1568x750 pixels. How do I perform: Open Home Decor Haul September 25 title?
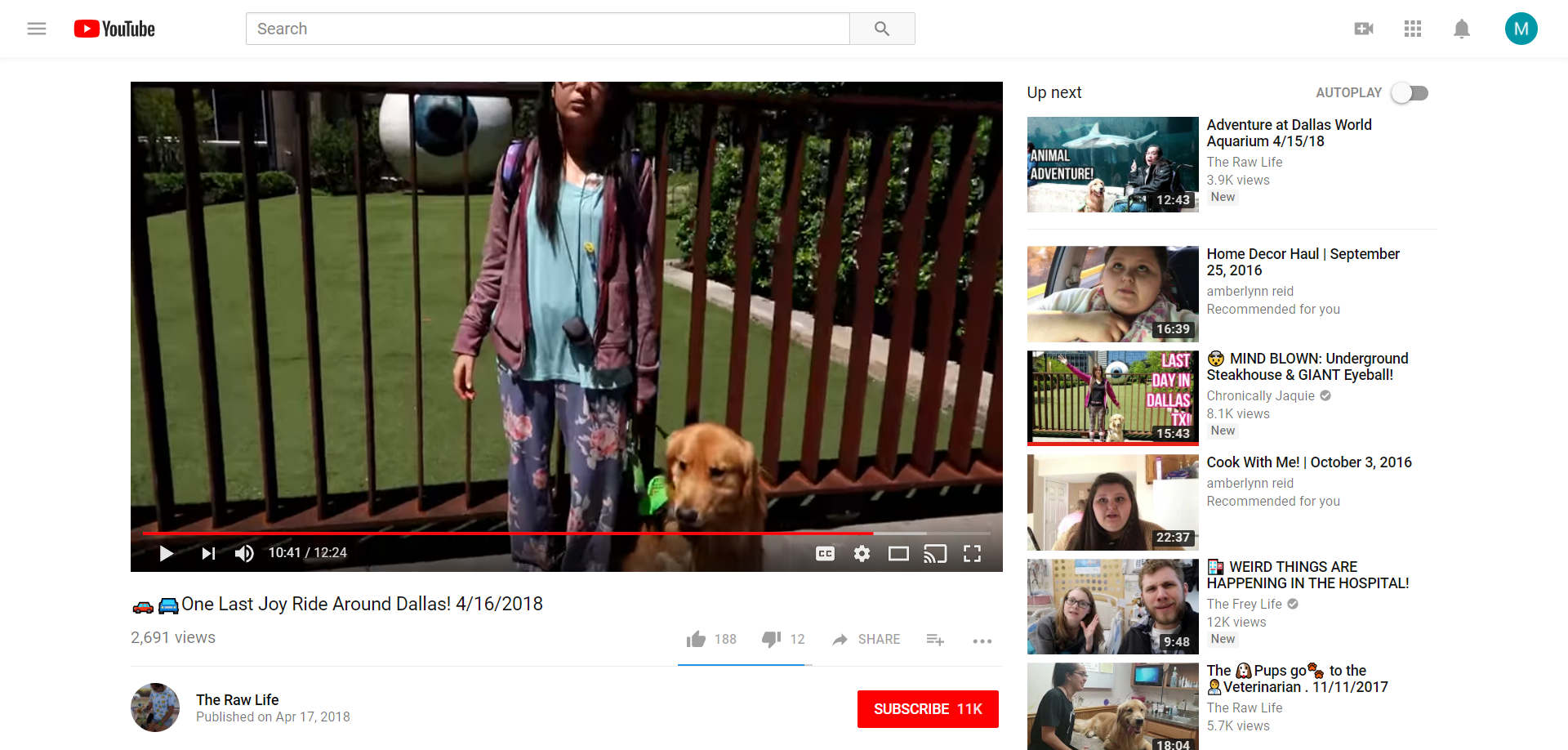tap(1303, 261)
